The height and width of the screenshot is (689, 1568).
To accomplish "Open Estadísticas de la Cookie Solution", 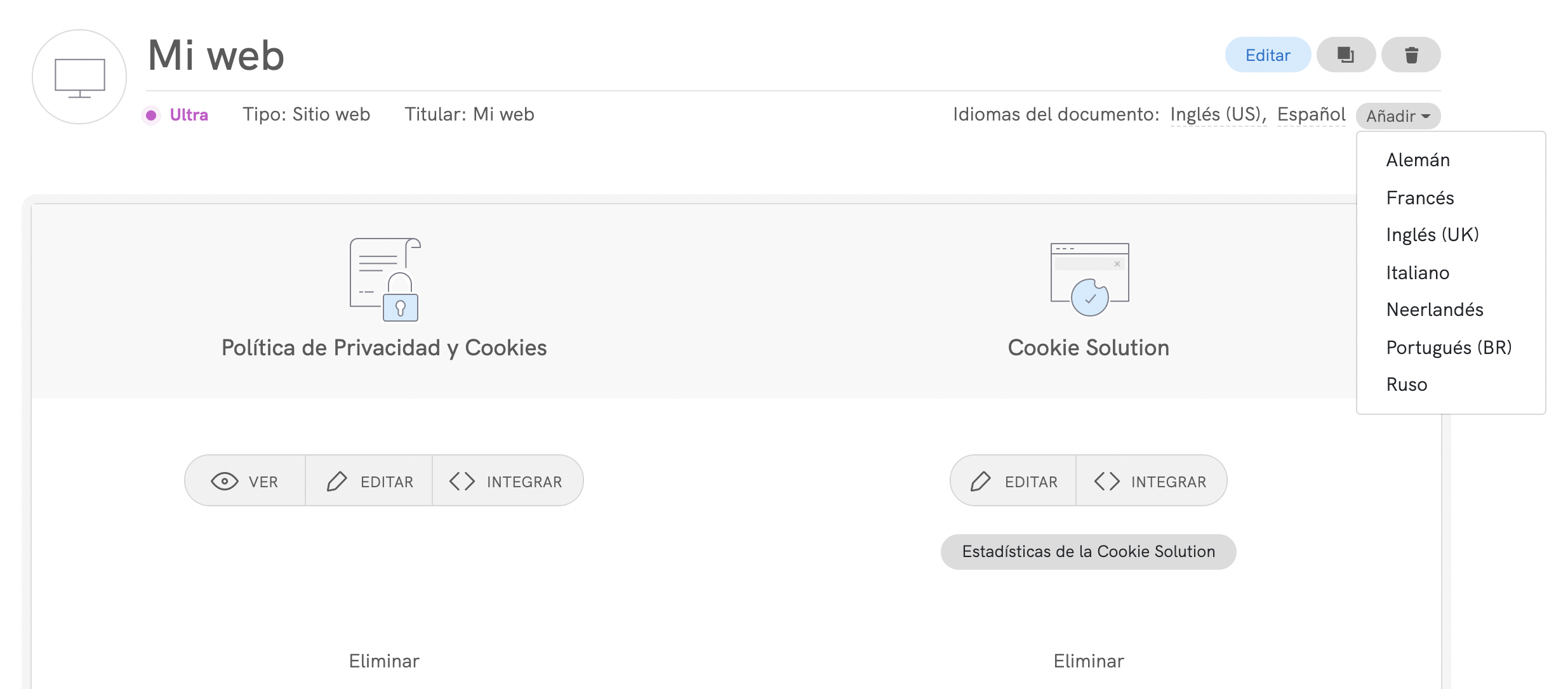I will point(1088,551).
